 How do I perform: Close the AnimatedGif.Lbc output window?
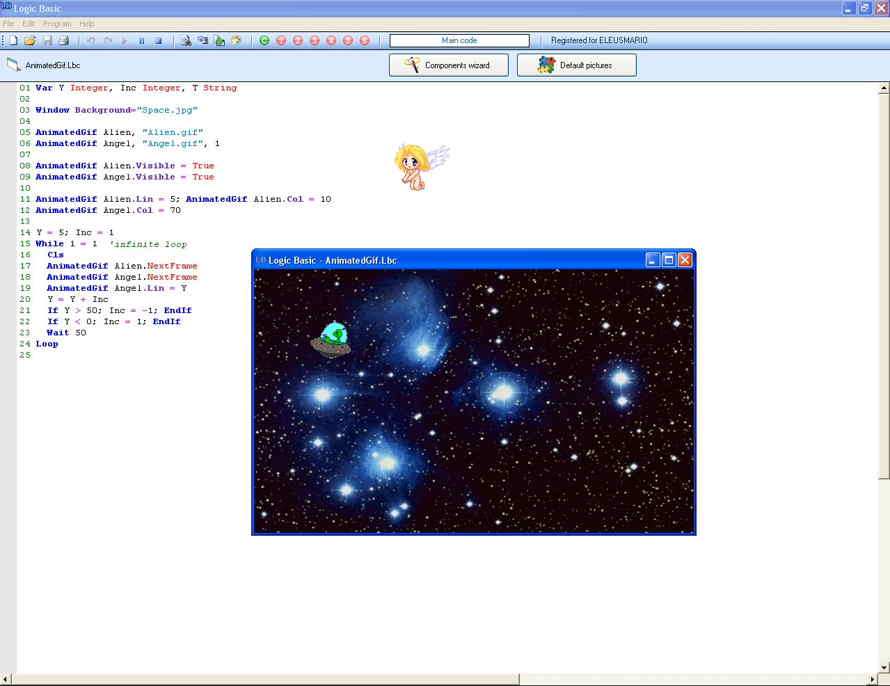pos(685,260)
